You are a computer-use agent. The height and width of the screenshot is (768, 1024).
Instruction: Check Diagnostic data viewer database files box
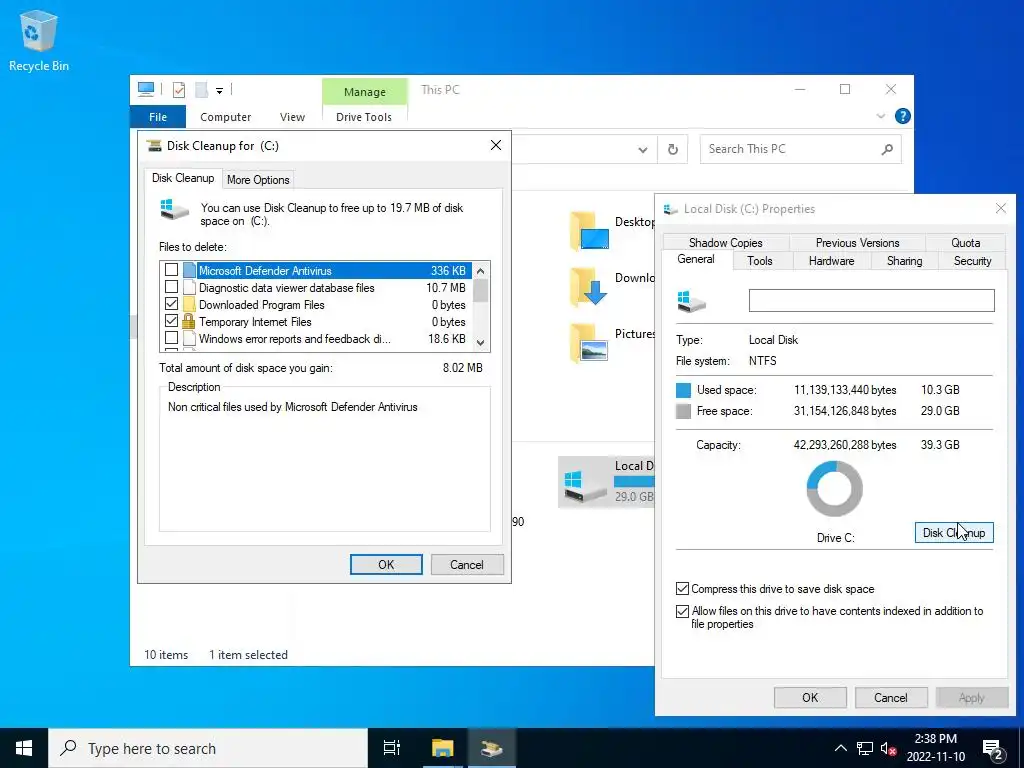point(171,287)
